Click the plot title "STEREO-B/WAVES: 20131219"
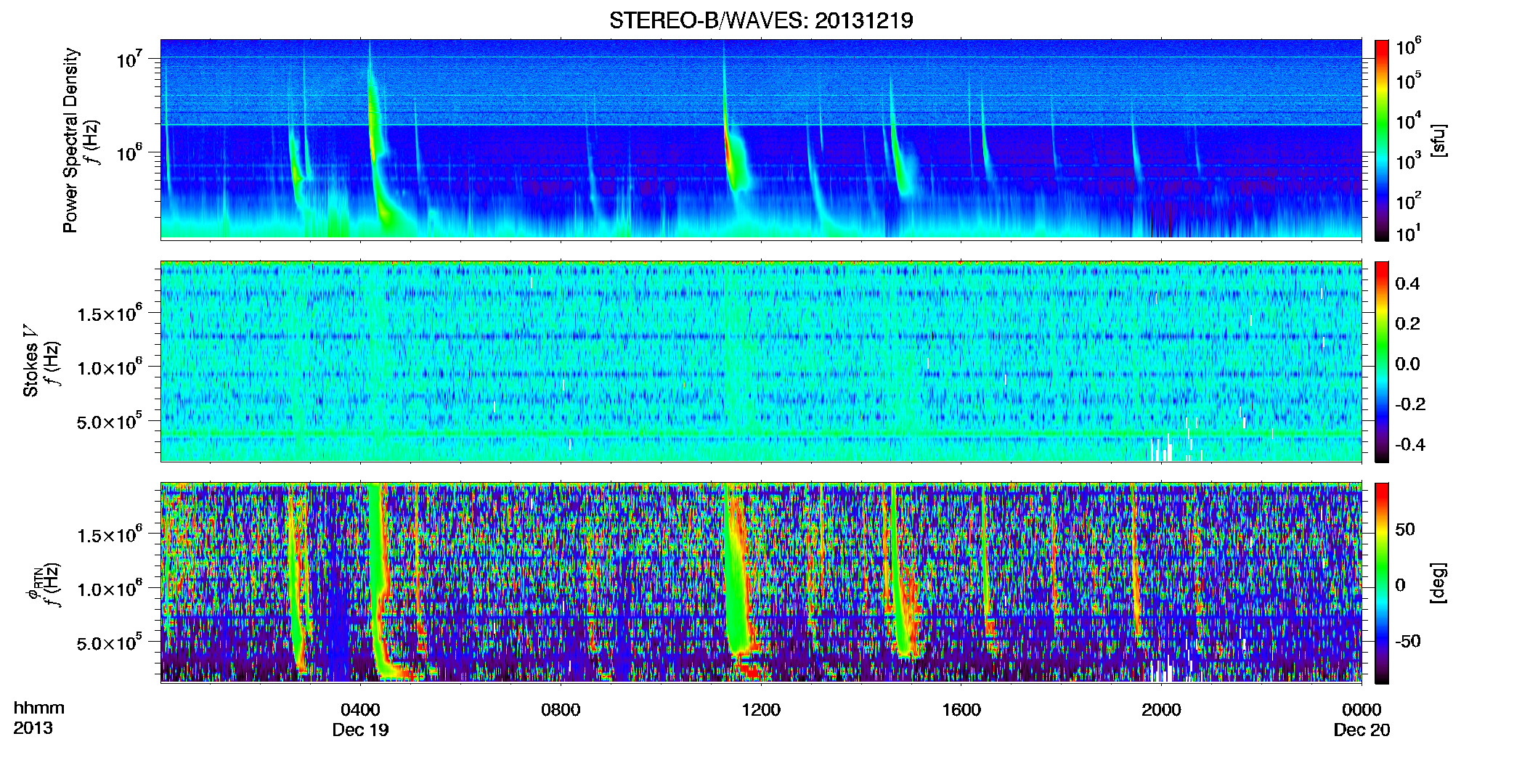 (761, 20)
